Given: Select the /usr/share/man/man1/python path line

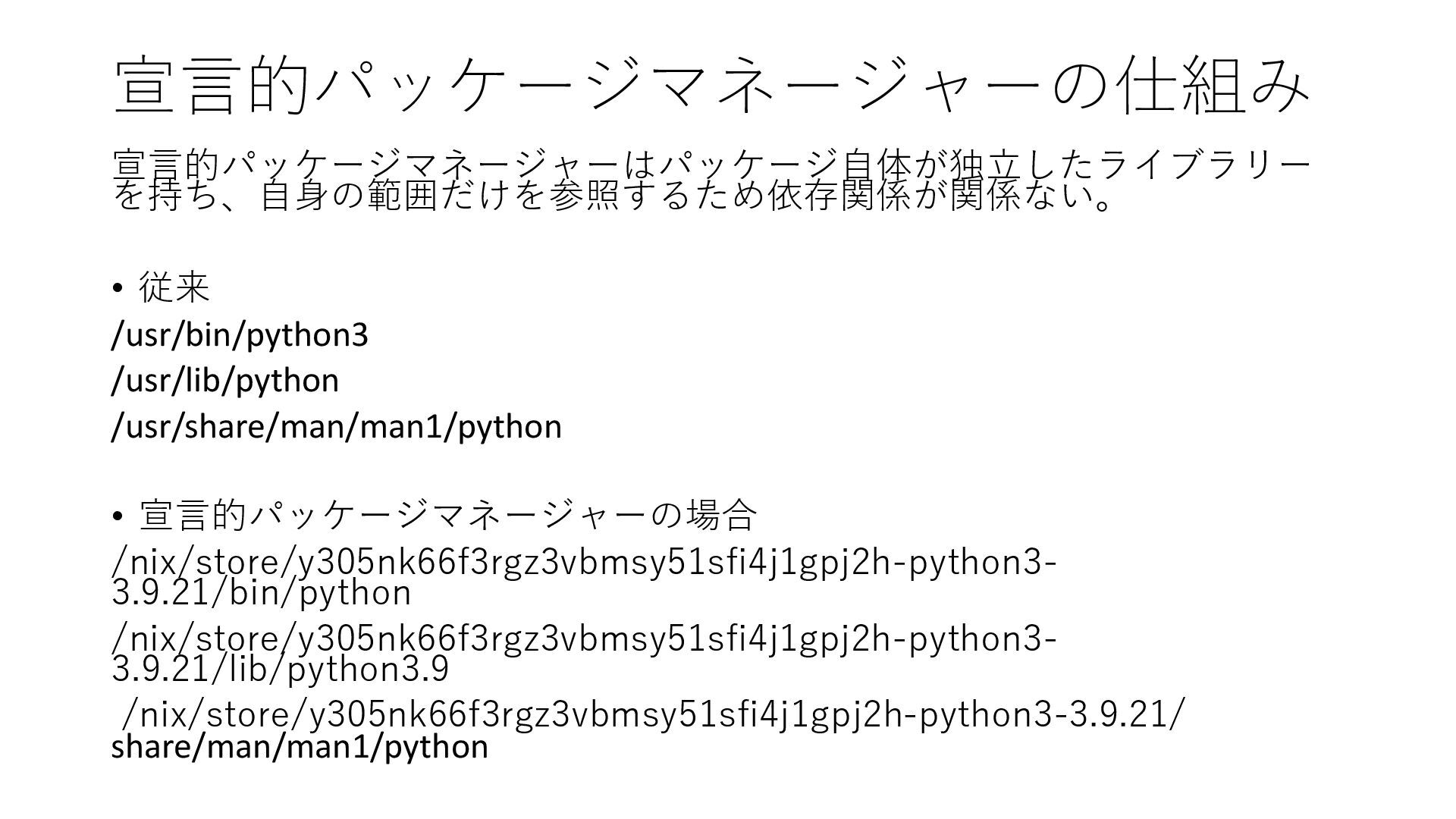Looking at the screenshot, I should click(337, 426).
